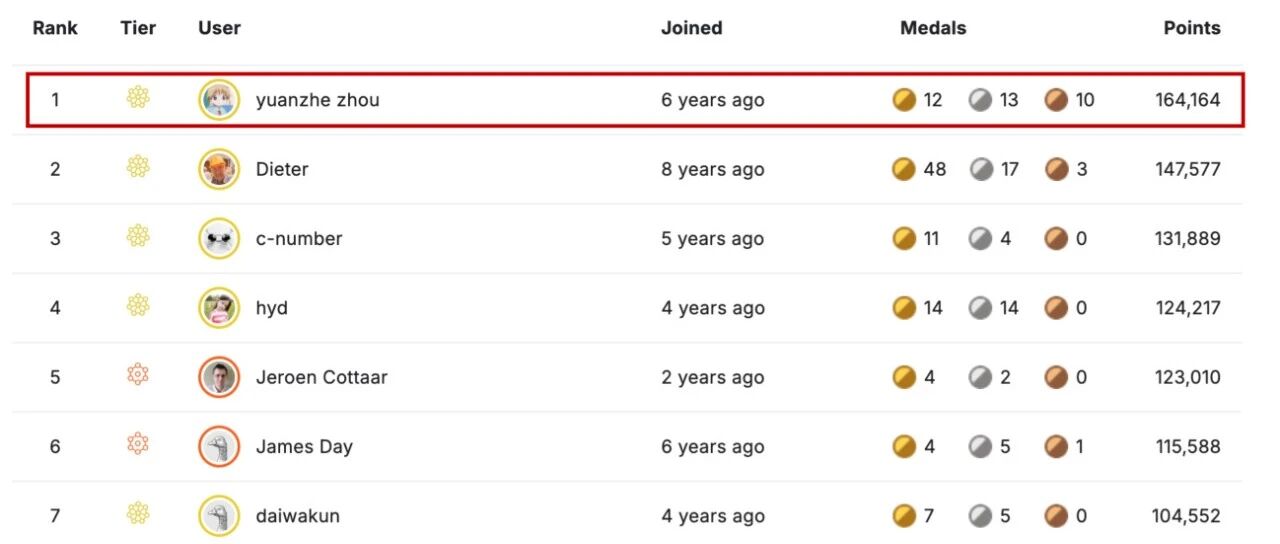This screenshot has height=544, width=1280.
Task: Click the orange tier icon beside James Day
Action: 138,445
